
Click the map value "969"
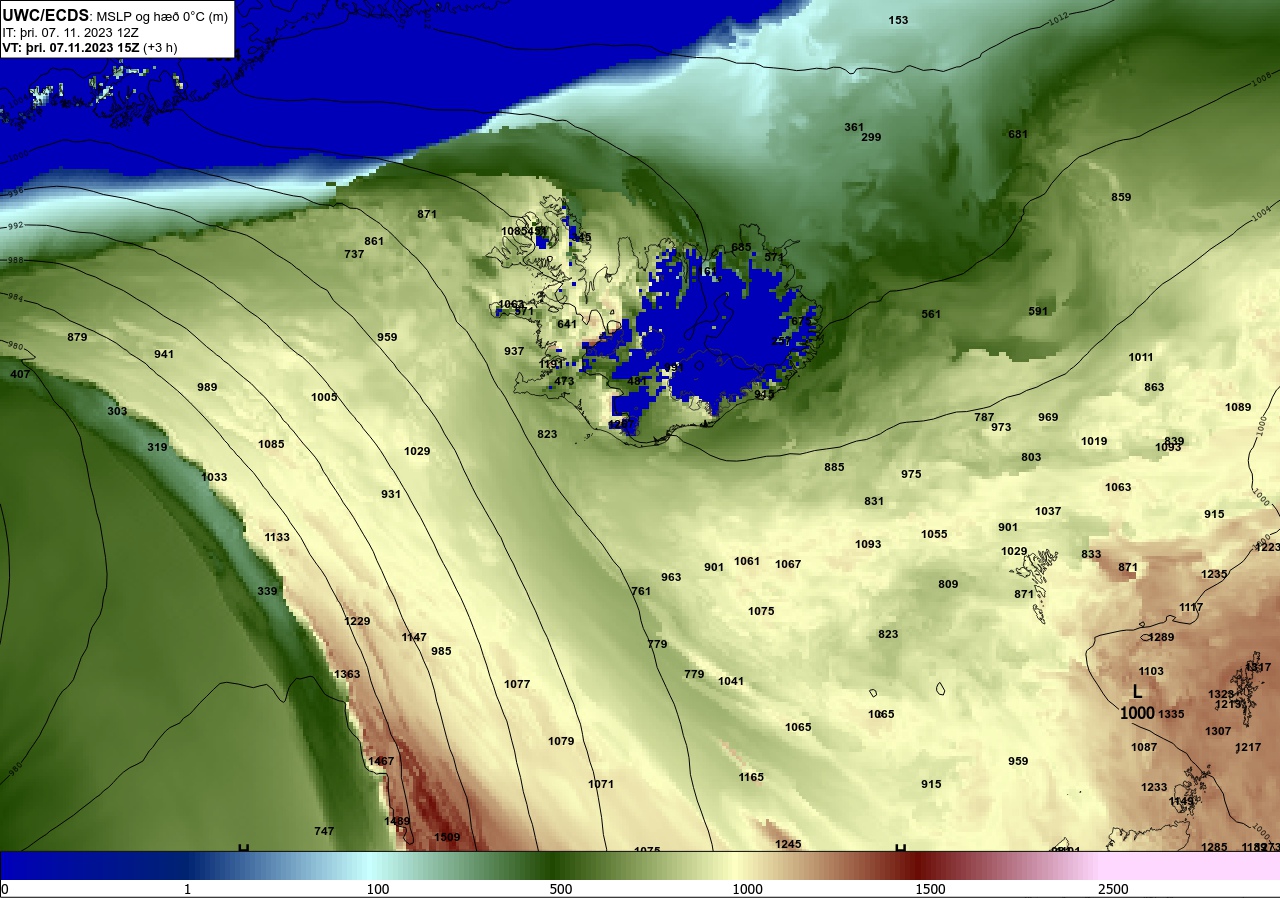[x=1048, y=417]
